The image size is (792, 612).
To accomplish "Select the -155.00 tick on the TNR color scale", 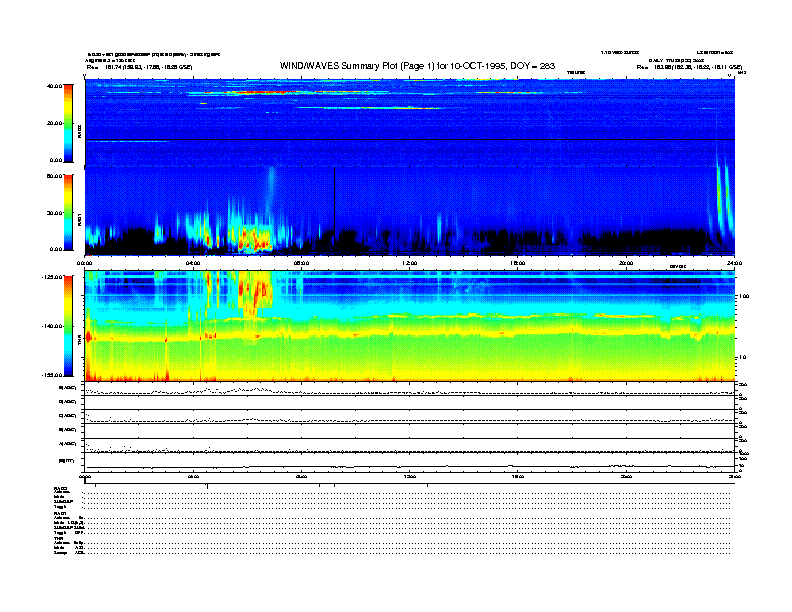I will pyautogui.click(x=52, y=375).
